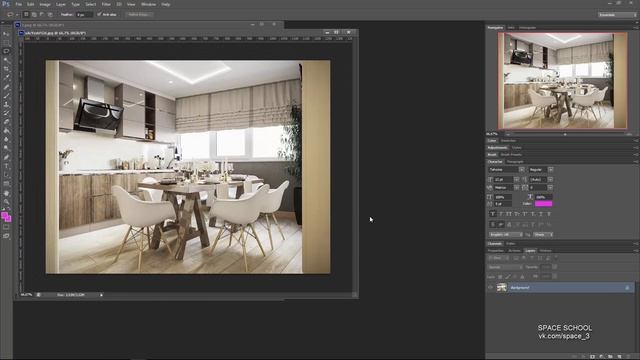Switch to the Swatches tab

(x=508, y=141)
